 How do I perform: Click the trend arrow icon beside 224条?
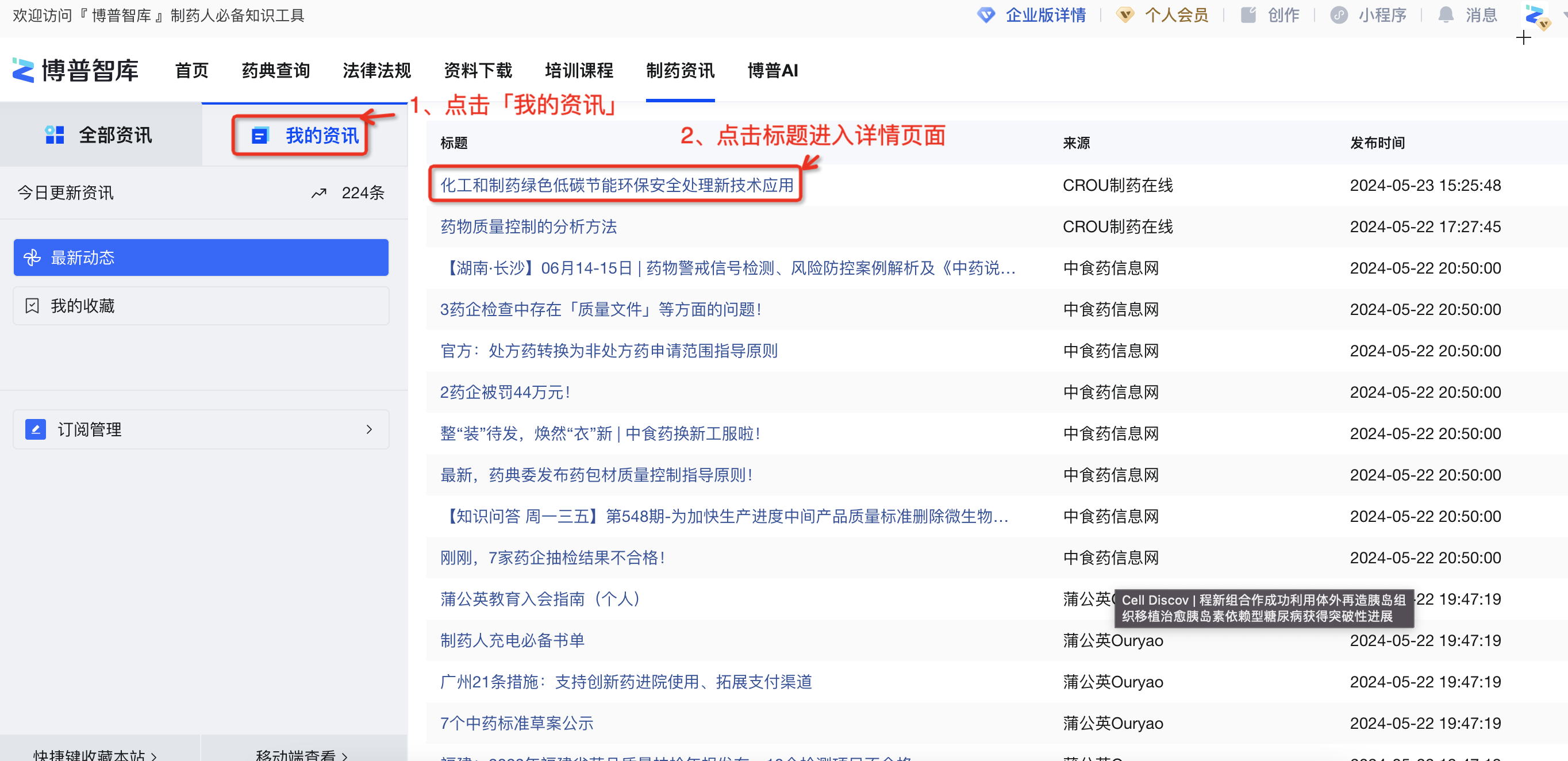tap(319, 193)
